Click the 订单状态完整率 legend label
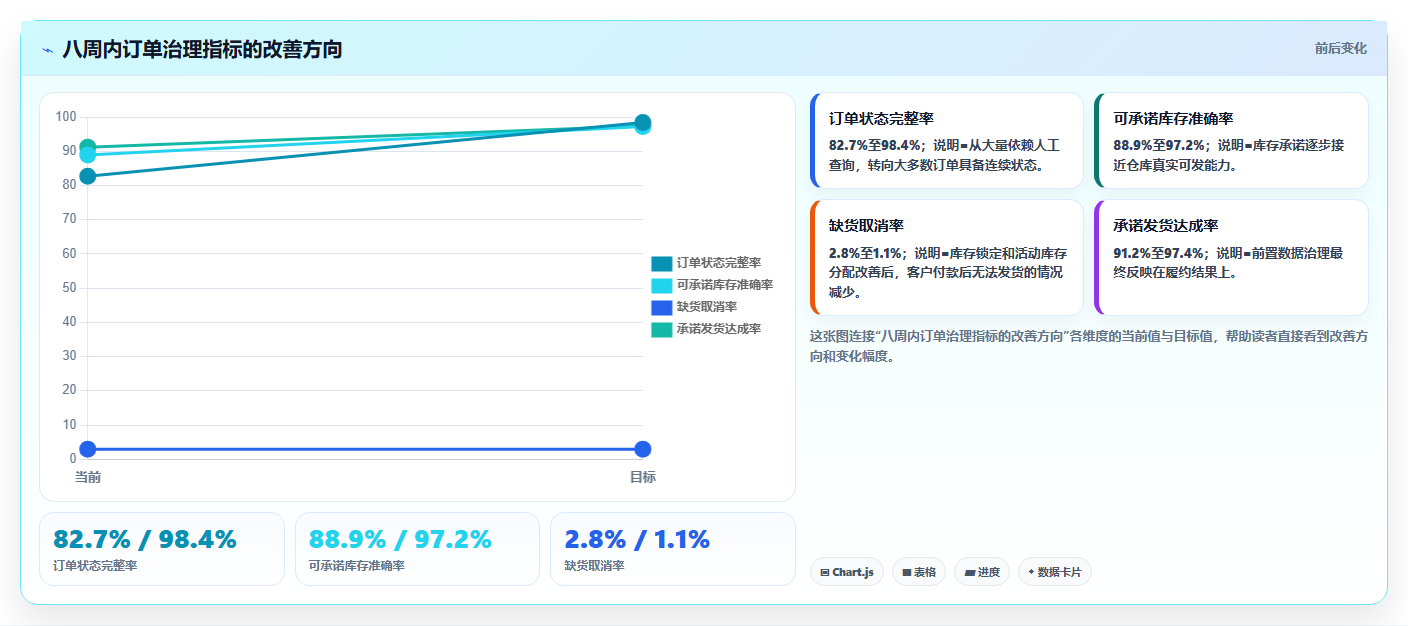 tap(718, 263)
